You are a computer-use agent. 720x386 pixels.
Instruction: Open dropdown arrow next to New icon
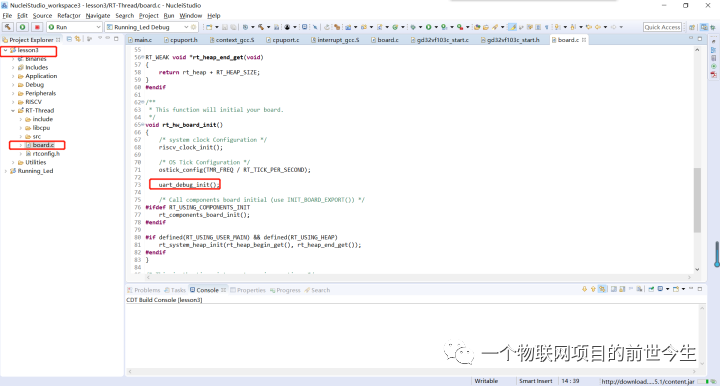coord(217,28)
